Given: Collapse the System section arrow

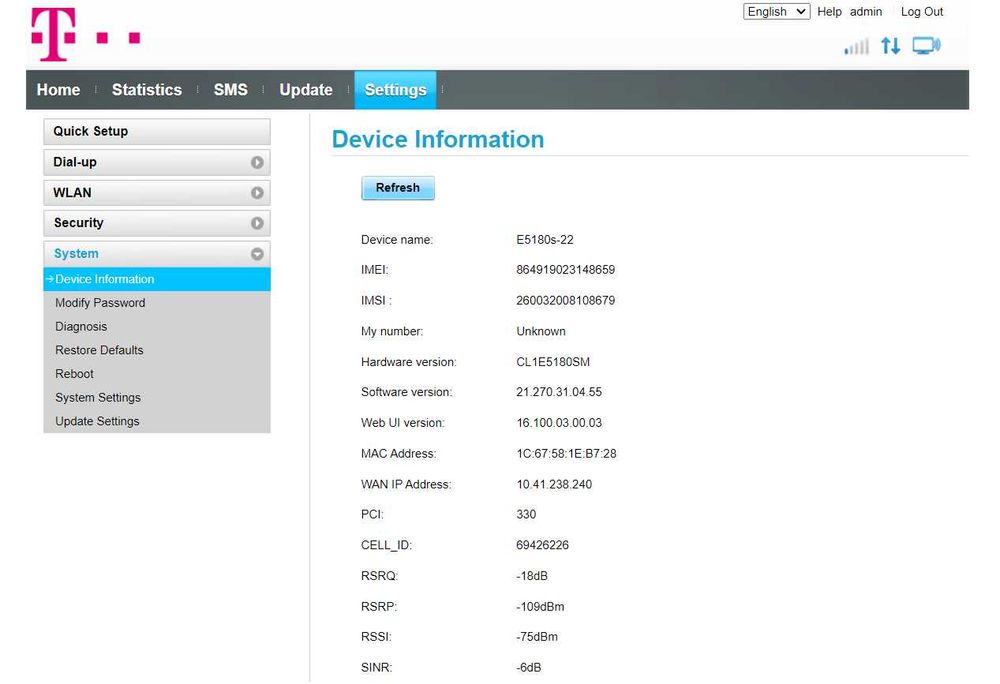Looking at the screenshot, I should pos(257,254).
